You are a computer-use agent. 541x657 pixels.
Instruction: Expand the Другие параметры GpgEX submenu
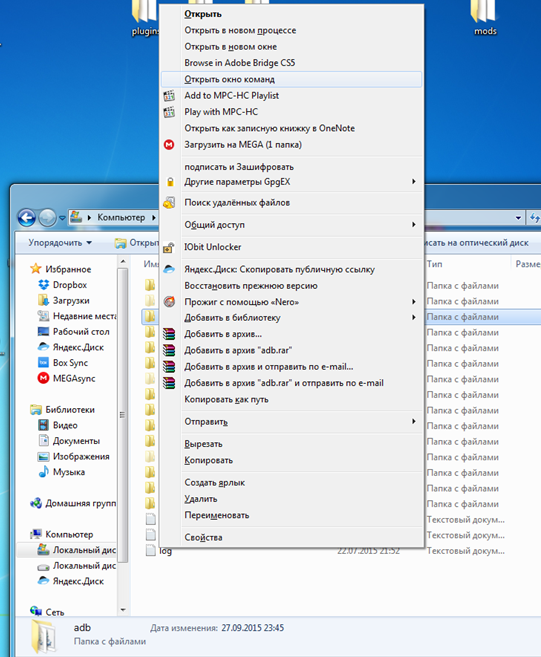(x=414, y=181)
